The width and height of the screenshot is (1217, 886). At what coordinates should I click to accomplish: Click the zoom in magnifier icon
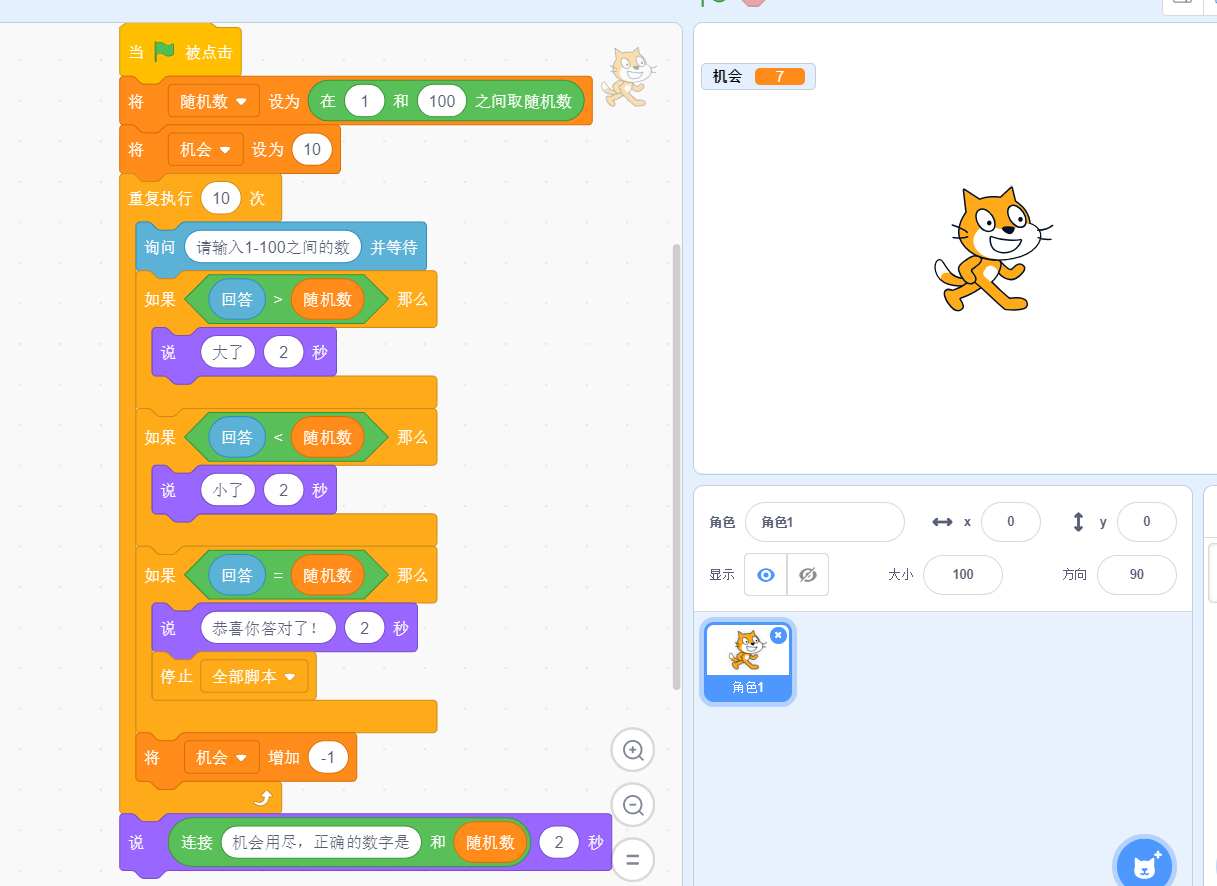(x=633, y=749)
